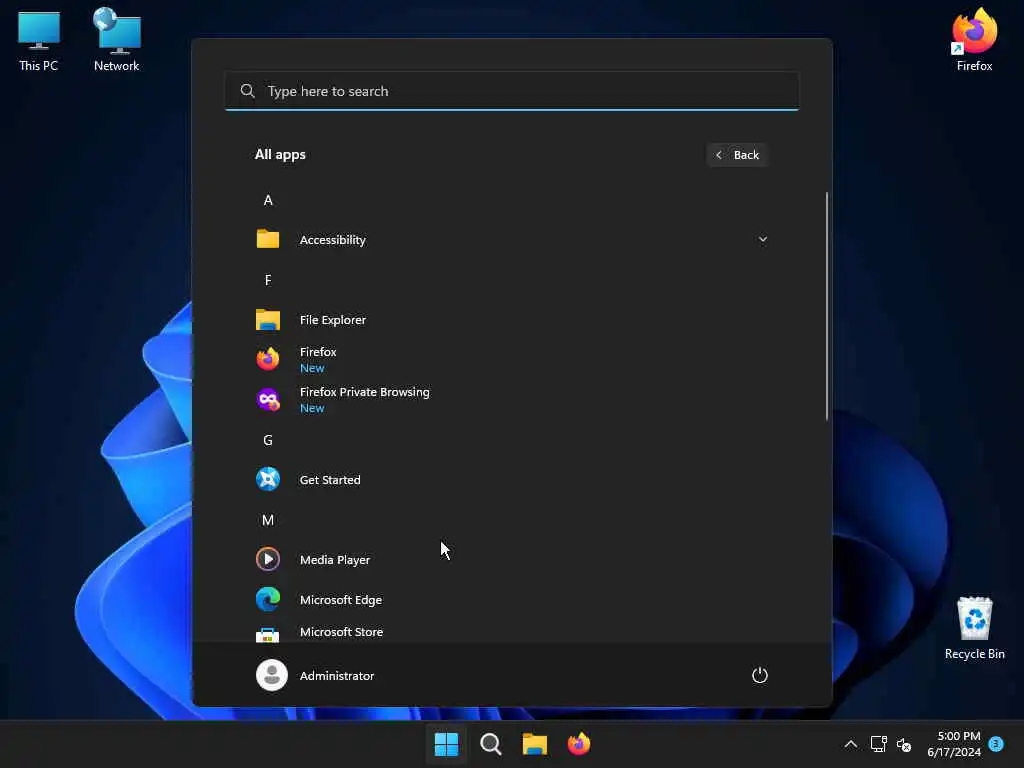Click the Back button in All apps
This screenshot has height=768, width=1024.
click(737, 155)
